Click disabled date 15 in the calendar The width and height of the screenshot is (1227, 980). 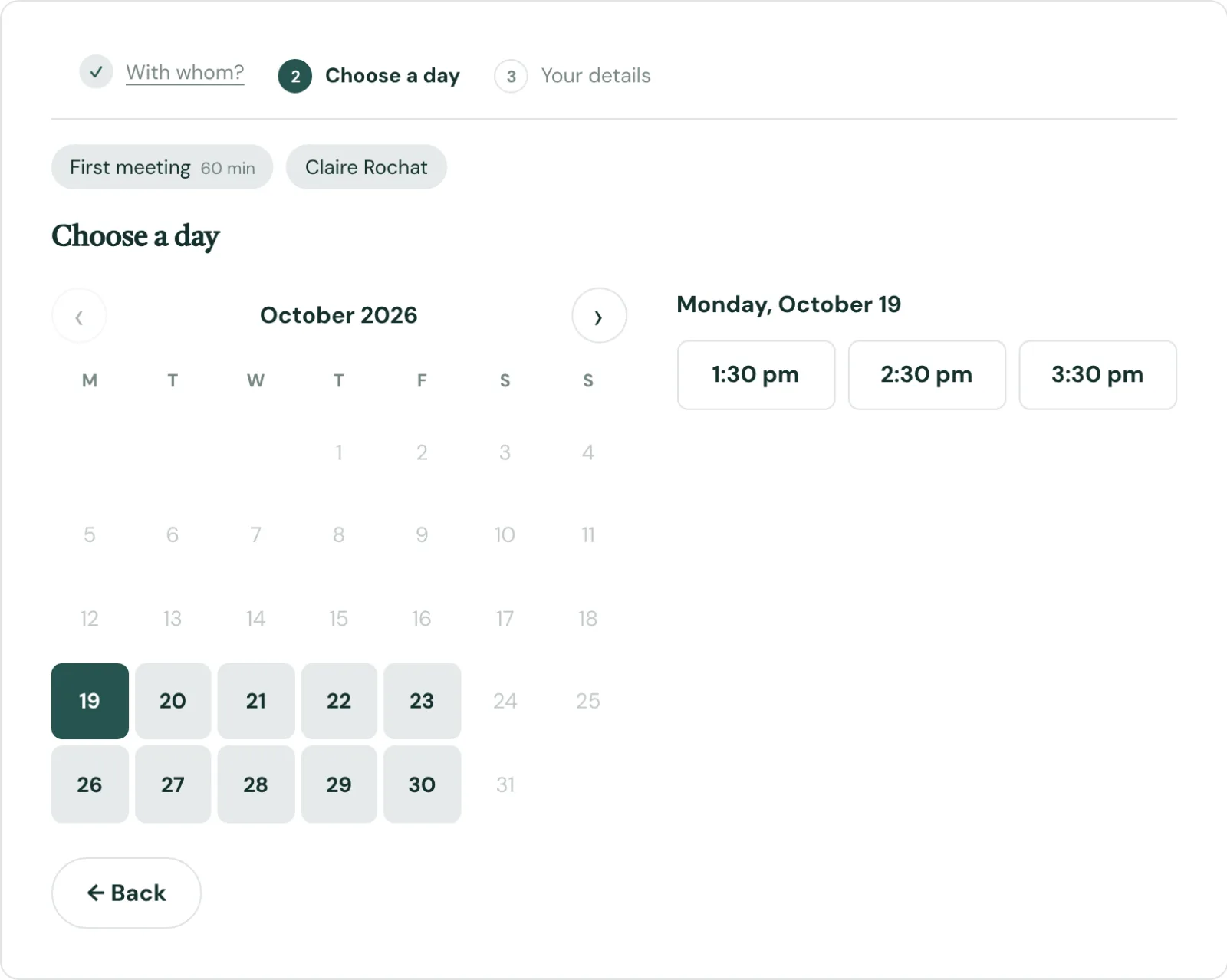pyautogui.click(x=338, y=618)
